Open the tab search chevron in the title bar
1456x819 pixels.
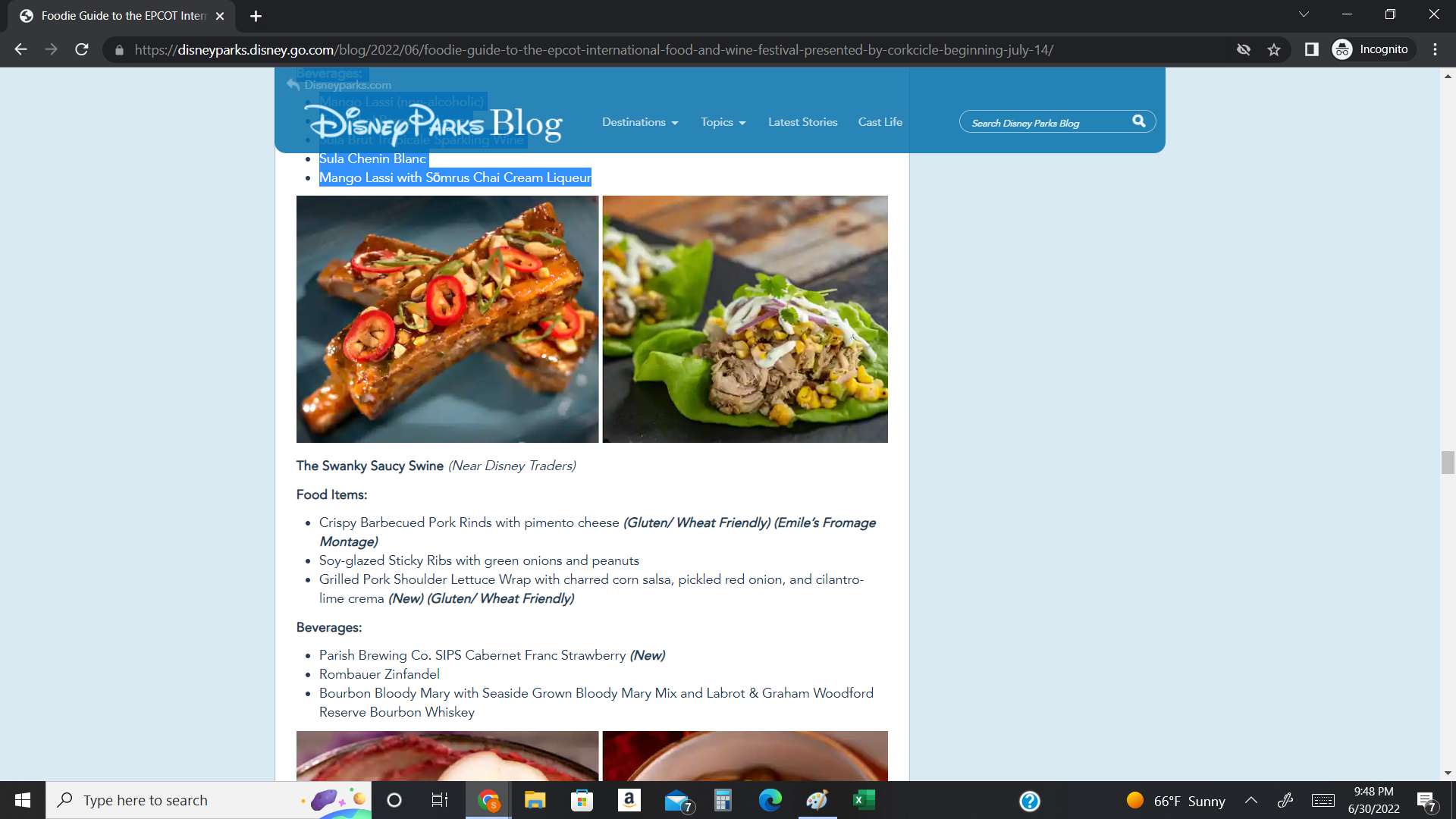1304,14
